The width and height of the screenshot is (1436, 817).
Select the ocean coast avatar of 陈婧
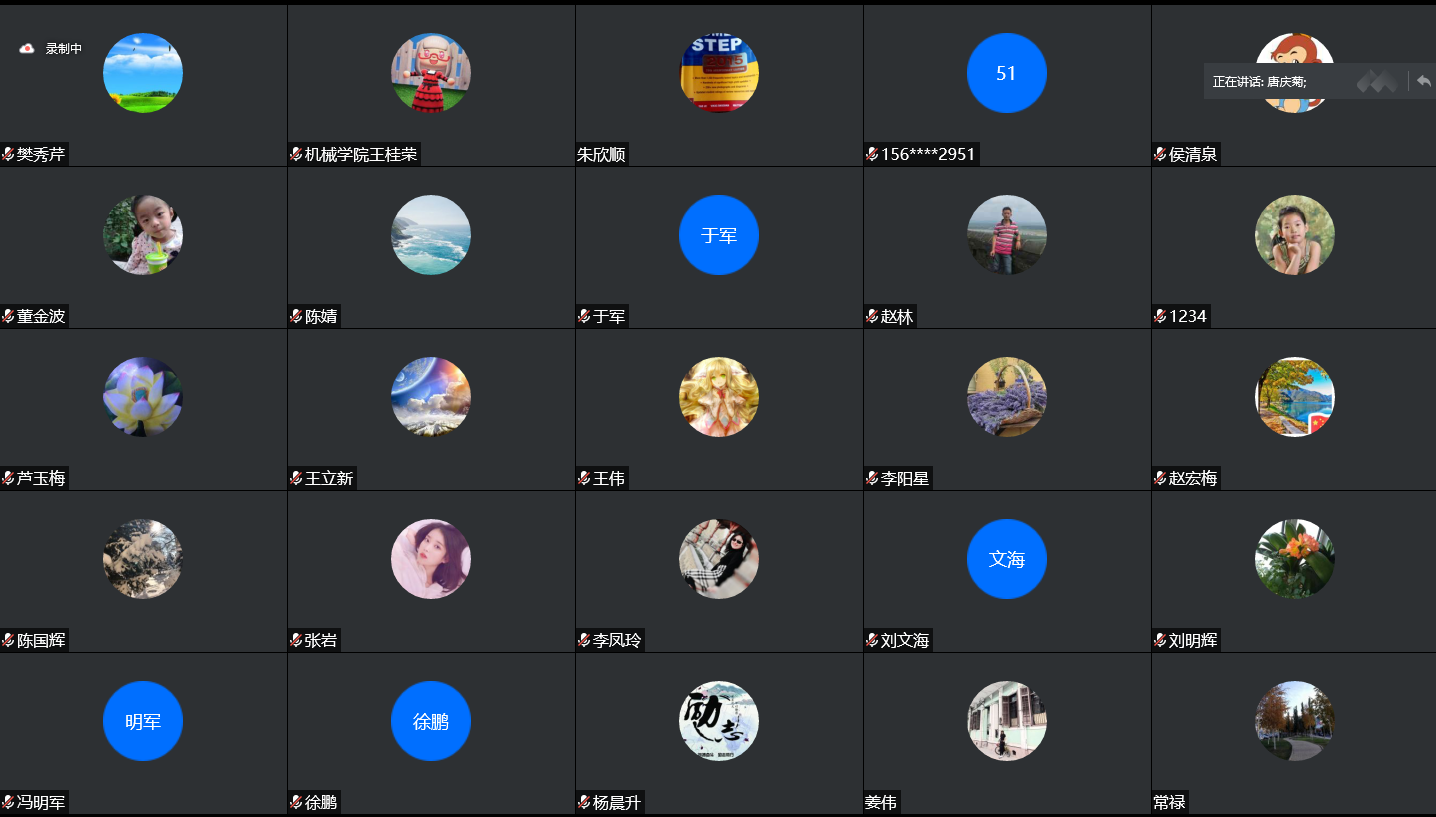431,235
